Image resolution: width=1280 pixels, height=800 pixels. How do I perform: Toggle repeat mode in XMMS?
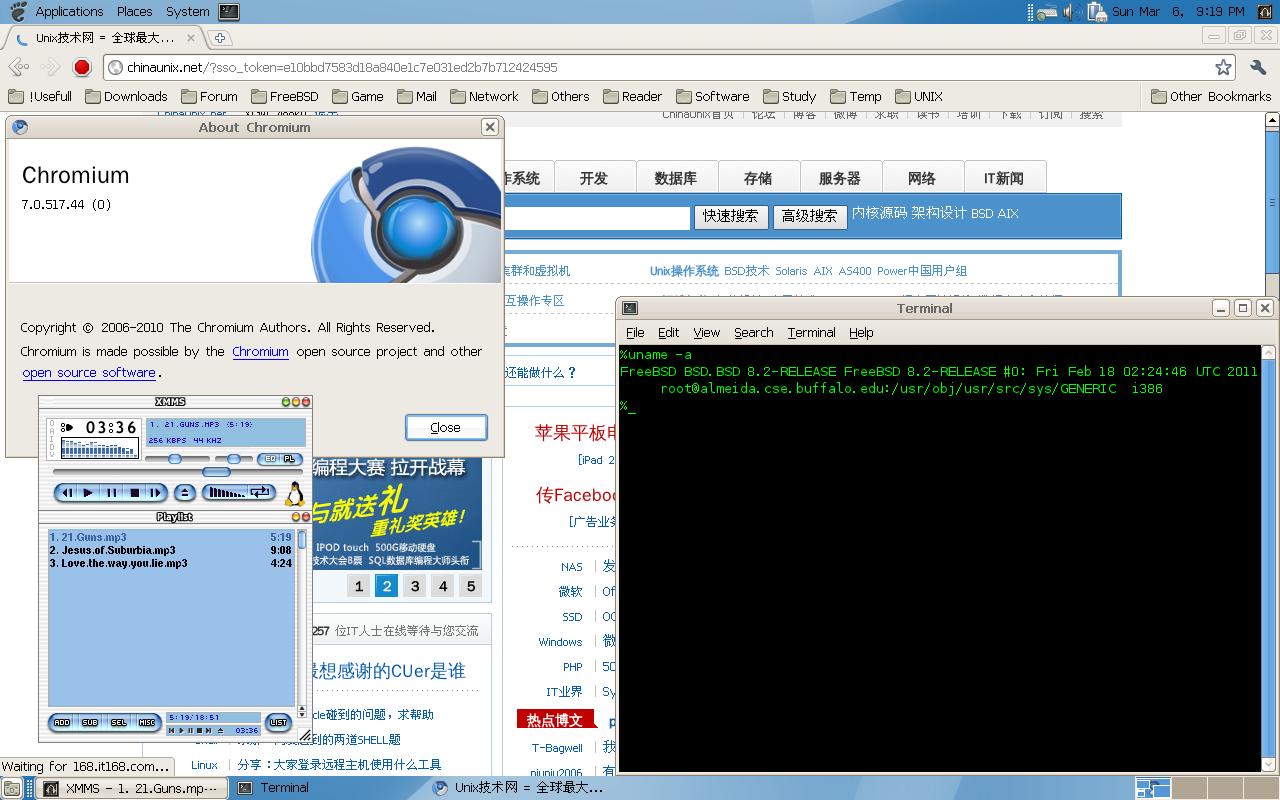pos(261,492)
